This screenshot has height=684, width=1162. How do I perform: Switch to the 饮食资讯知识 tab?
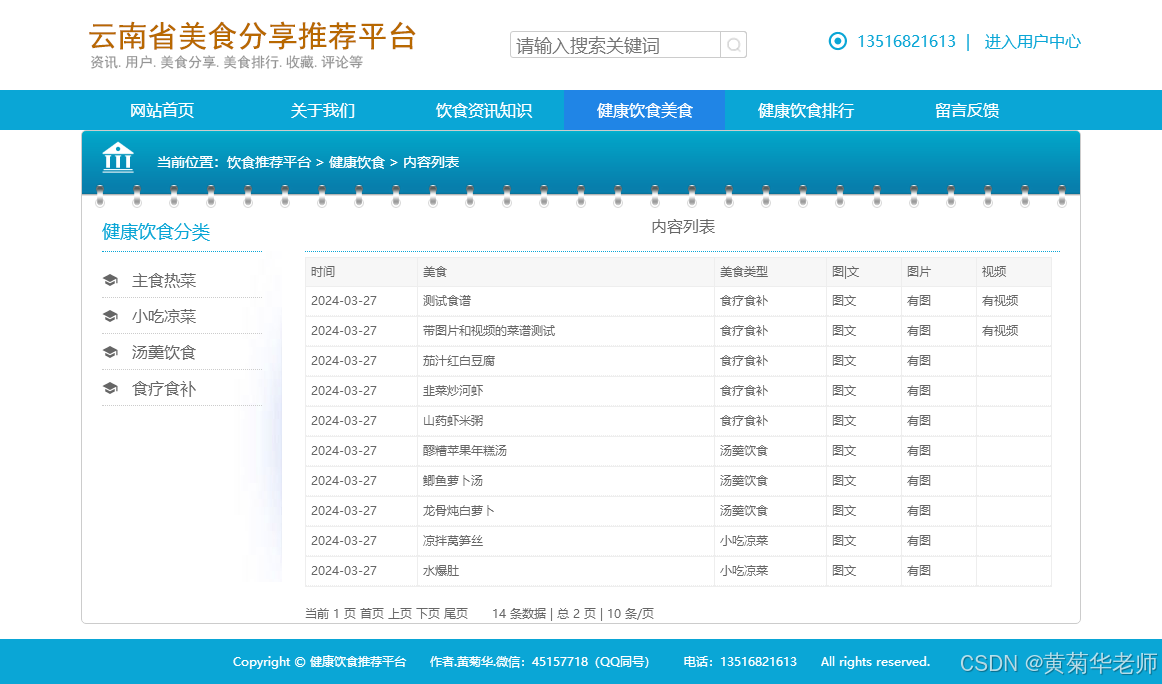click(483, 110)
